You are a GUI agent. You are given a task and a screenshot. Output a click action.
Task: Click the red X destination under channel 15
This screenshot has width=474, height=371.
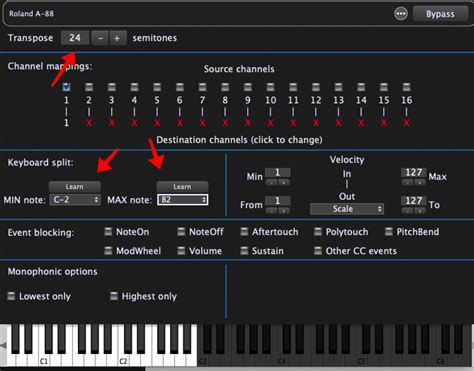click(384, 123)
